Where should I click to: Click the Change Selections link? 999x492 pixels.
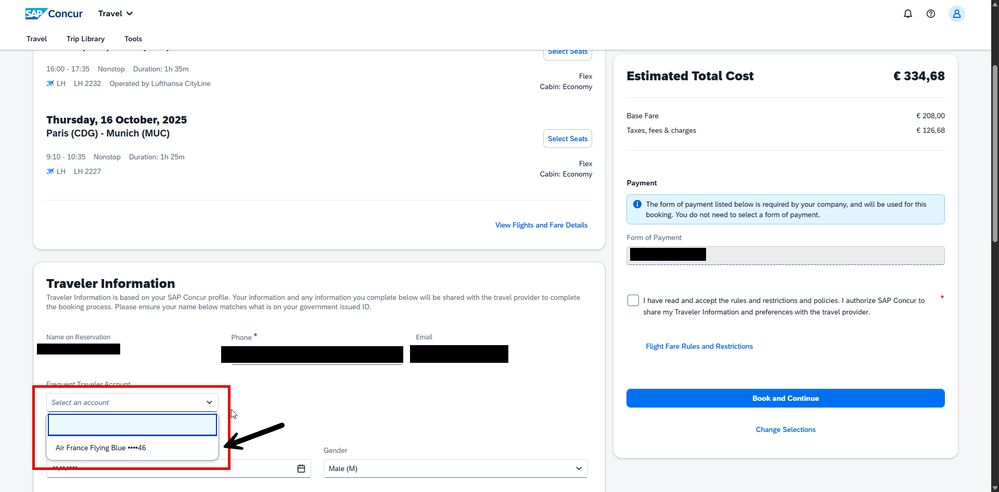click(785, 430)
